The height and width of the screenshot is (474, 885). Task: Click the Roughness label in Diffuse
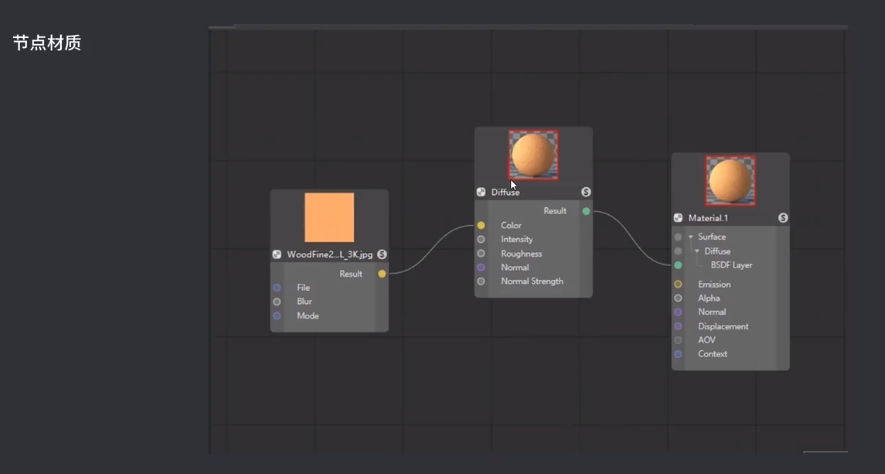[522, 254]
